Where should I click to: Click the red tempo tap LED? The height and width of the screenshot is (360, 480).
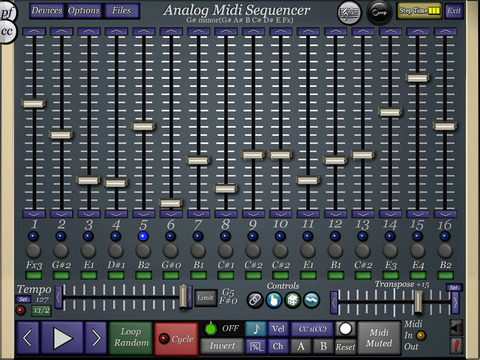pos(21,310)
